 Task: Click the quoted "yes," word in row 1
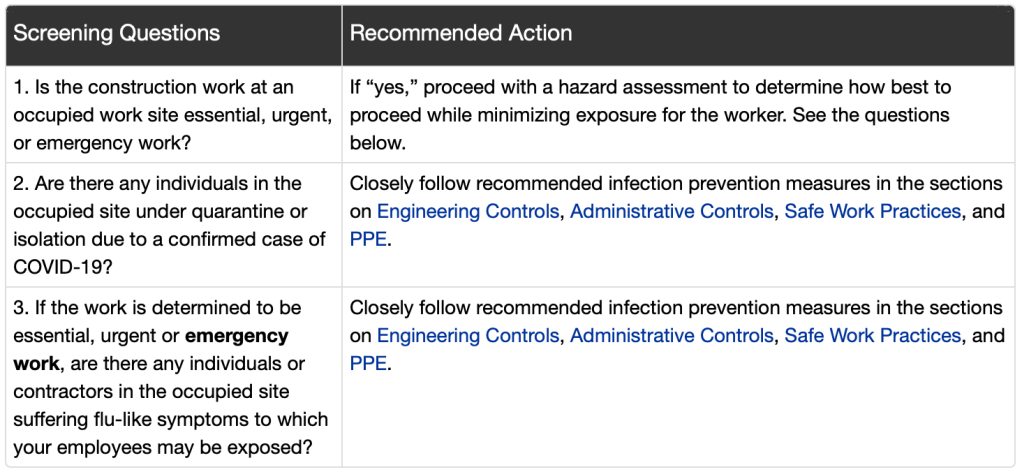383,88
